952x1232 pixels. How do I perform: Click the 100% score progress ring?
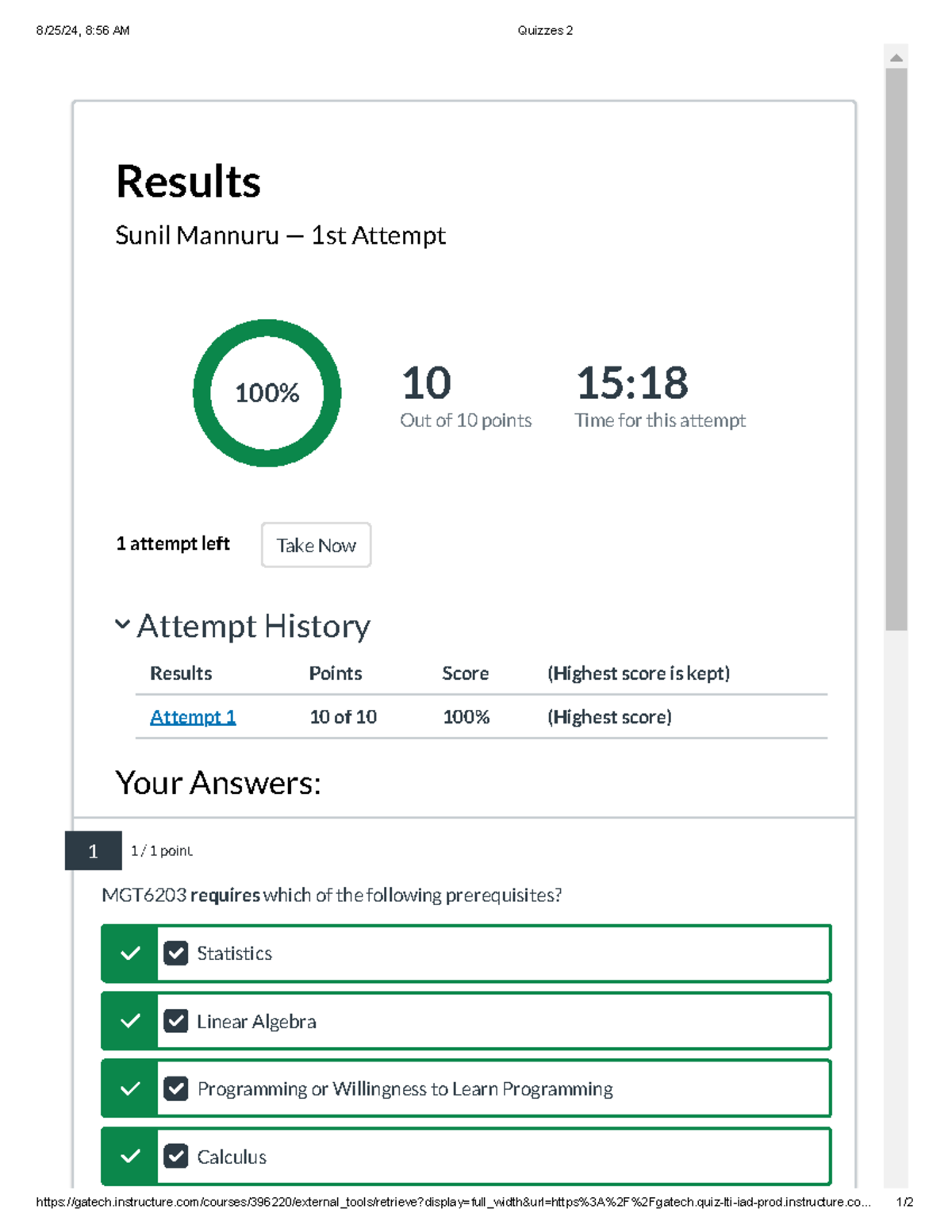pyautogui.click(x=267, y=392)
